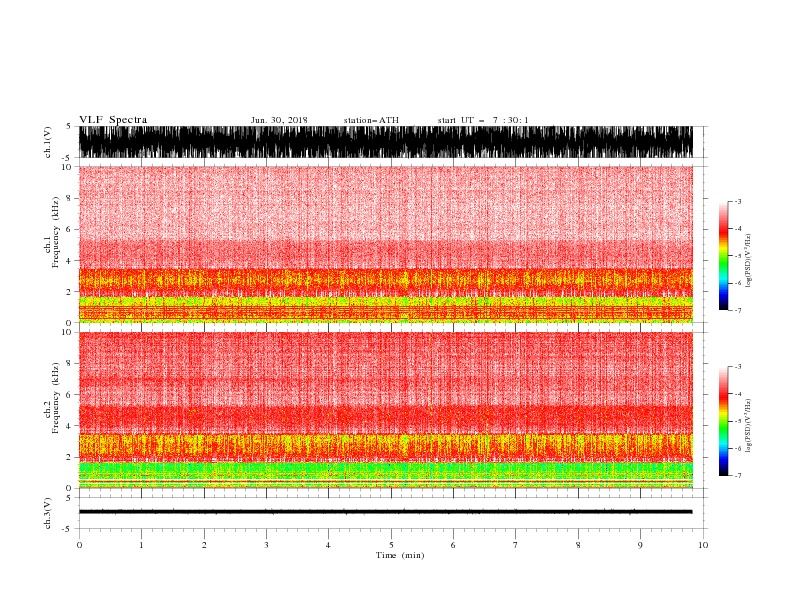Click the "ch.1(V)" vertical axis label
792x612 pixels.
(x=48, y=142)
